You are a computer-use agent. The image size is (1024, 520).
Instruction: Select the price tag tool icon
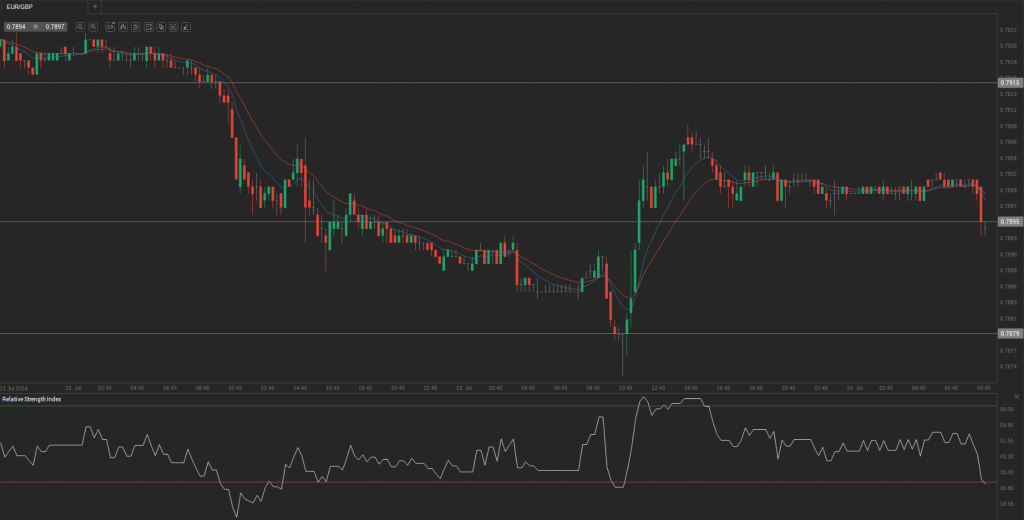click(x=161, y=27)
